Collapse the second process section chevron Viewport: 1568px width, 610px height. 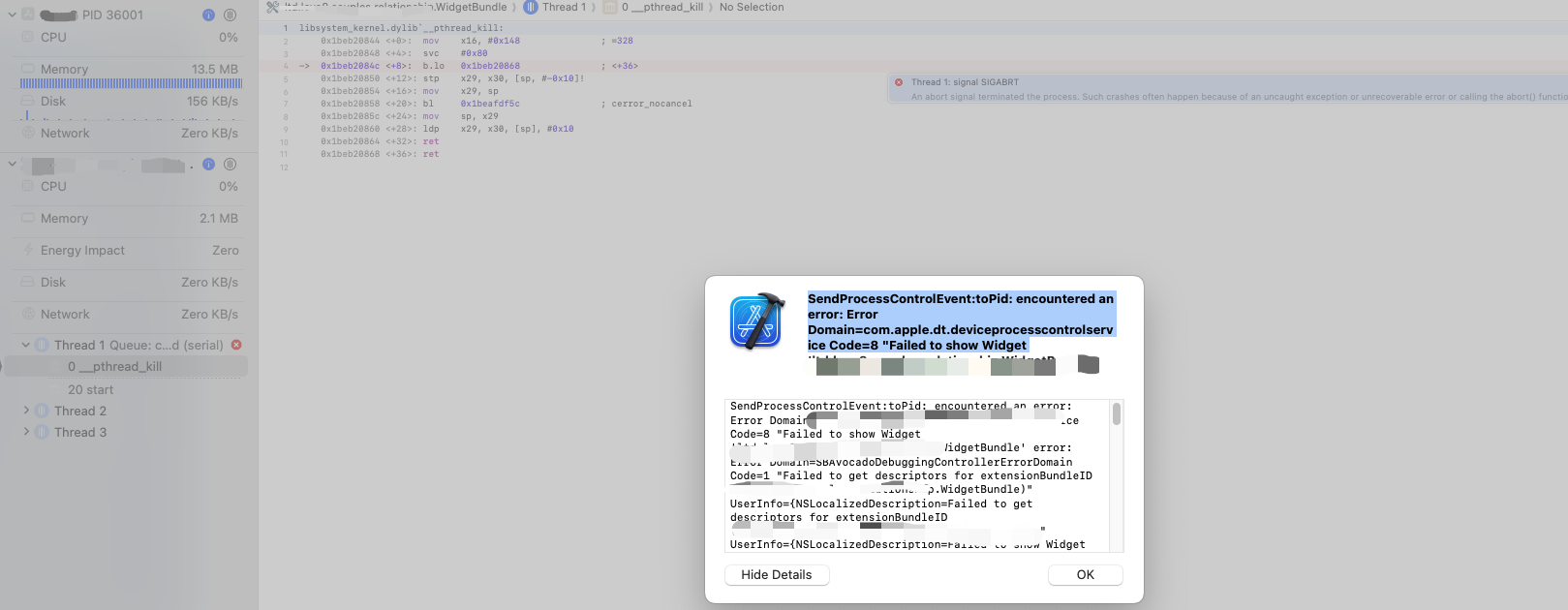pos(12,164)
